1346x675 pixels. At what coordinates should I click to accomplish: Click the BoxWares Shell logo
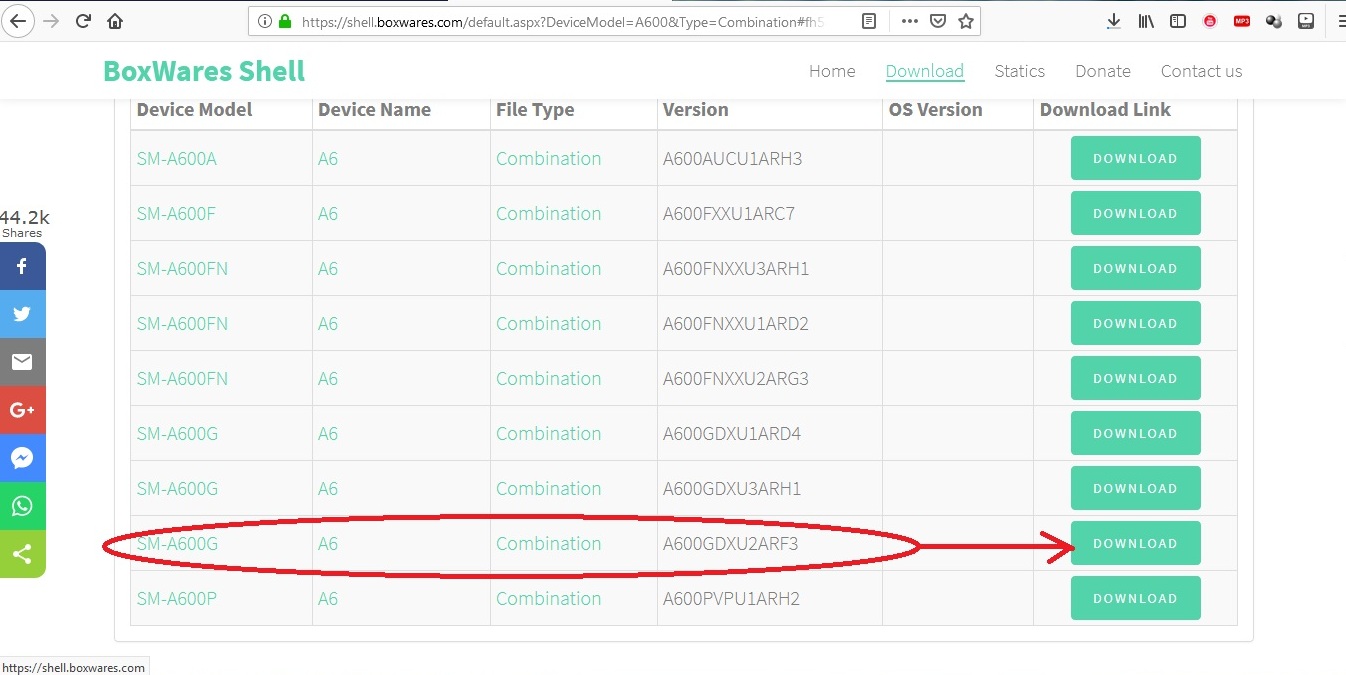pos(204,71)
